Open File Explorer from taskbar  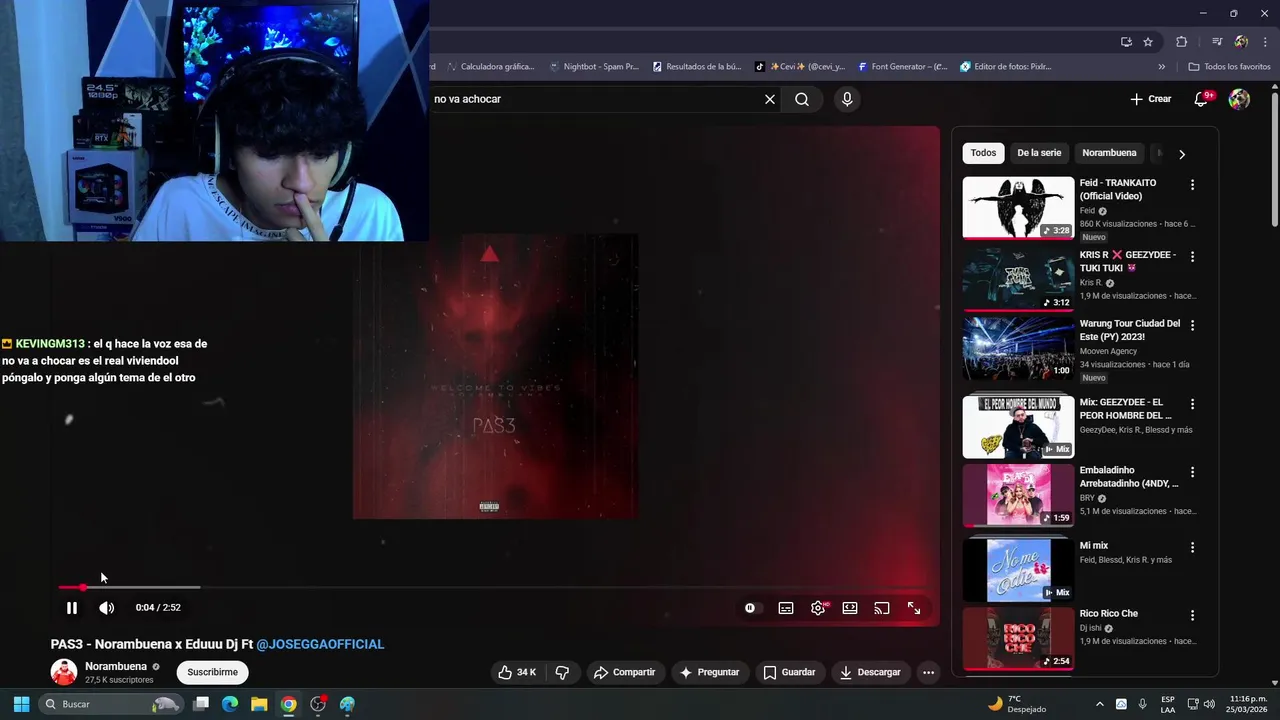259,704
